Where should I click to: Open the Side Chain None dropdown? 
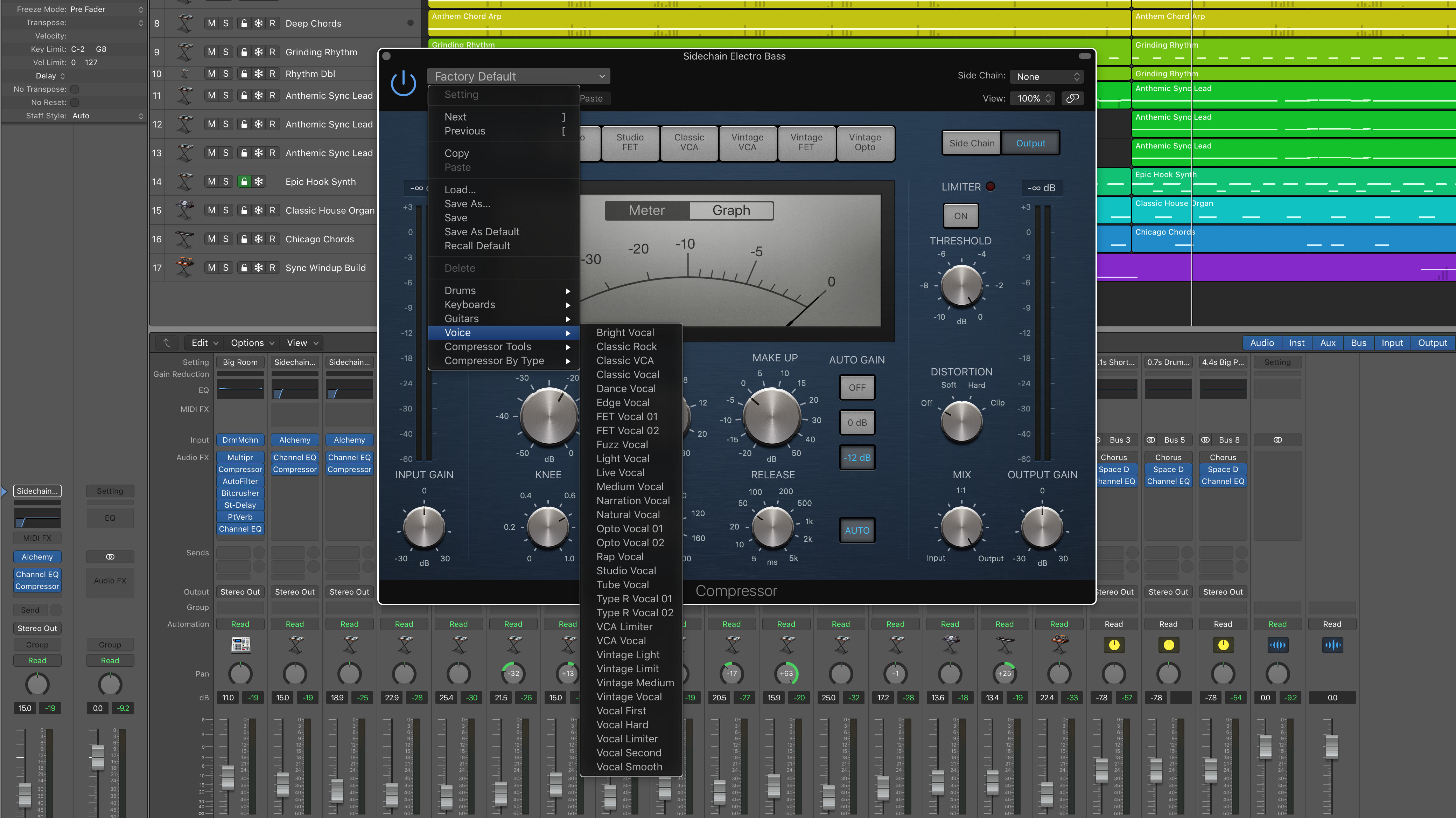(x=1046, y=76)
